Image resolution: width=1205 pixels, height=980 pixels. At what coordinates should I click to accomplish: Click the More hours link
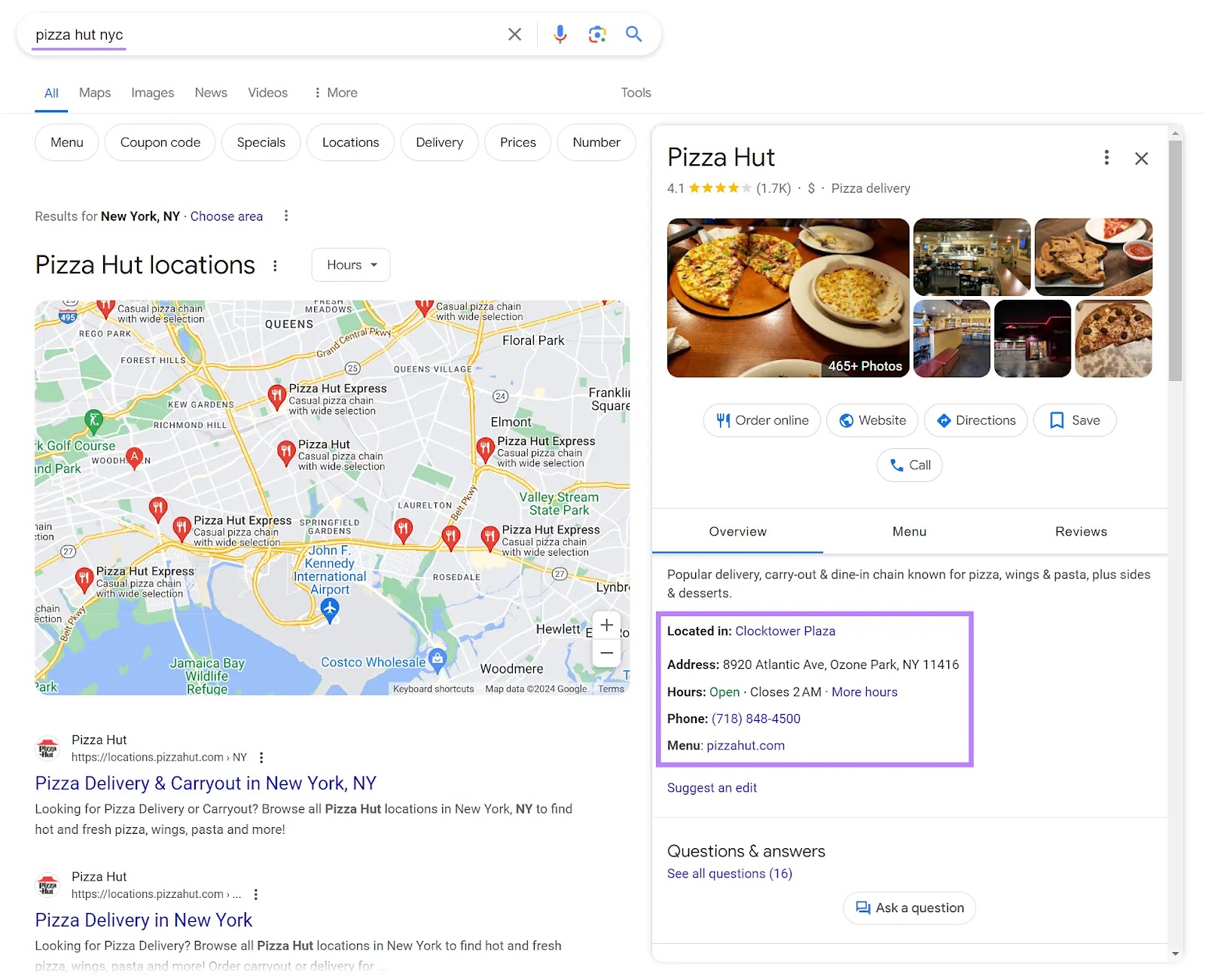pos(865,692)
